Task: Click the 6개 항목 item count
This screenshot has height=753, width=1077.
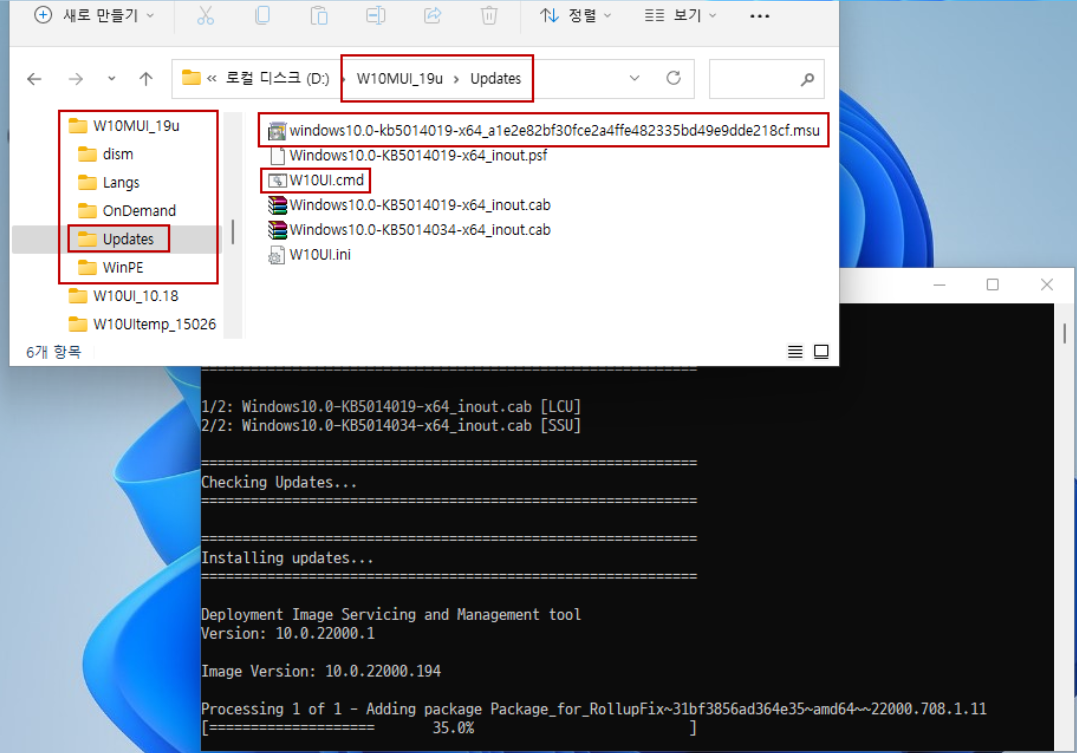Action: click(x=54, y=352)
